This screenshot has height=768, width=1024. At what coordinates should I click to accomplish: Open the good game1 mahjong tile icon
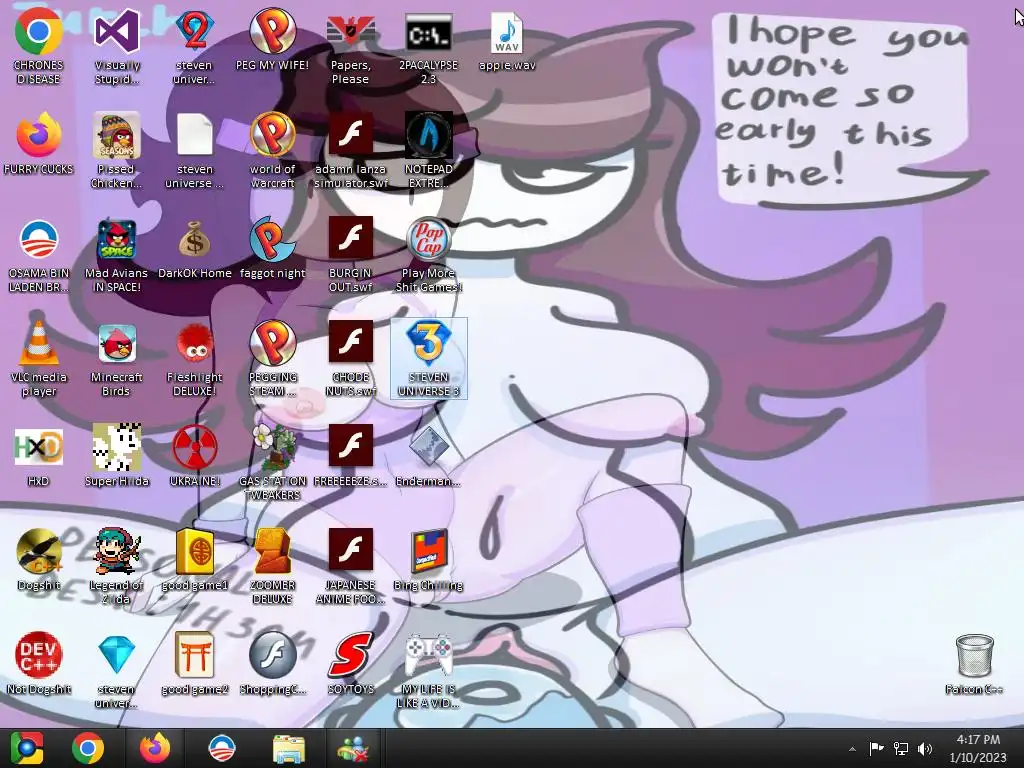coord(195,560)
